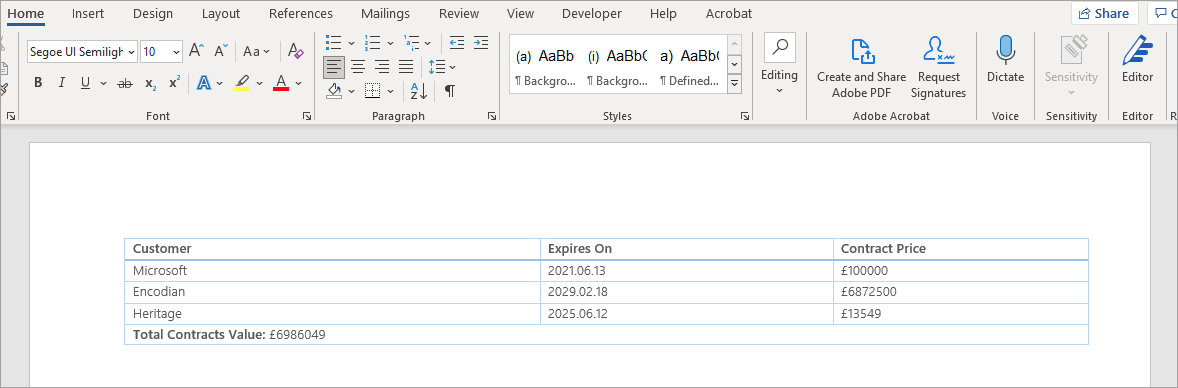The image size is (1178, 388).
Task: Apply the text highlight color
Action: pyautogui.click(x=242, y=83)
